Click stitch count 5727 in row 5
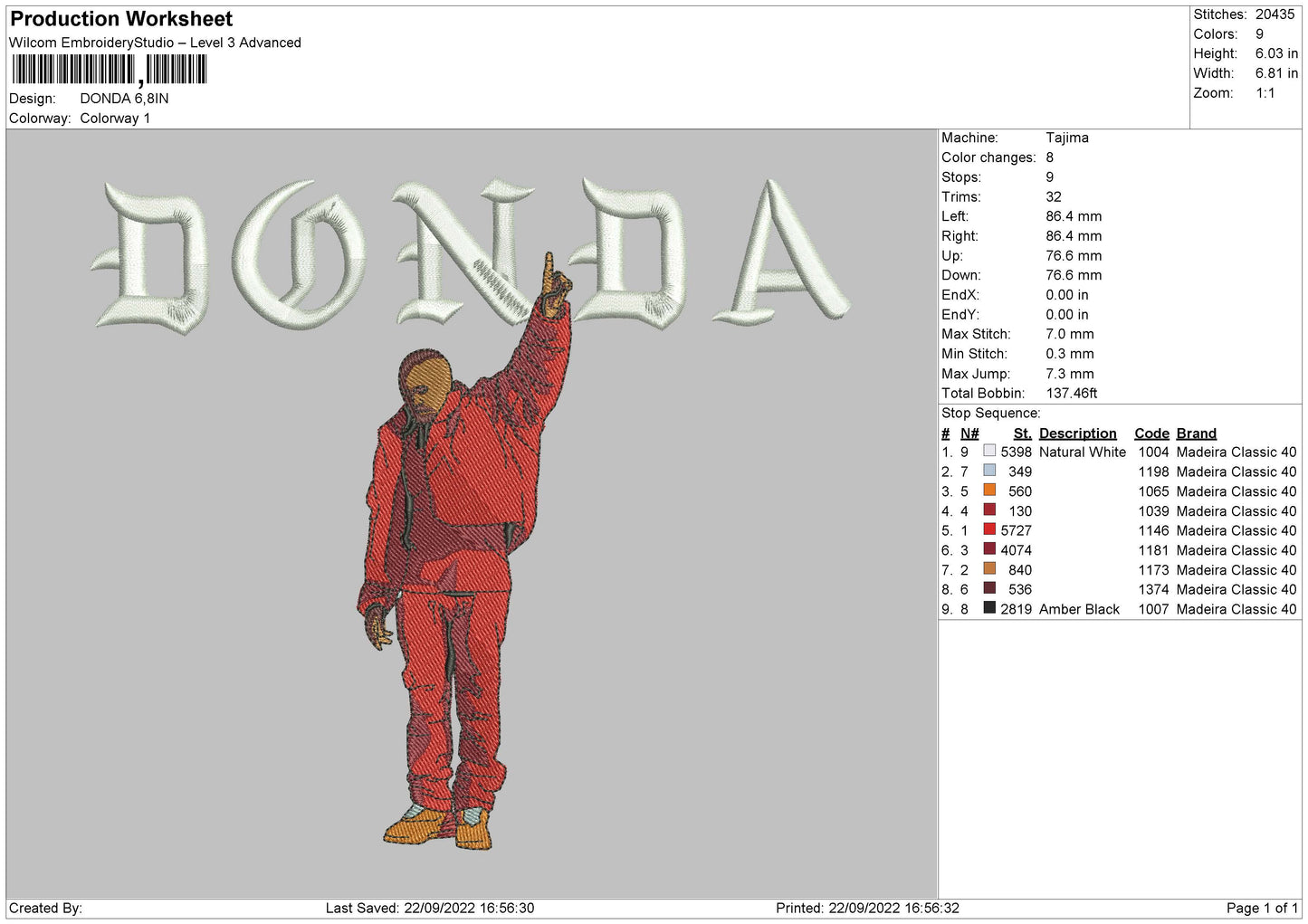This screenshot has width=1308, height=924. coord(1017,530)
